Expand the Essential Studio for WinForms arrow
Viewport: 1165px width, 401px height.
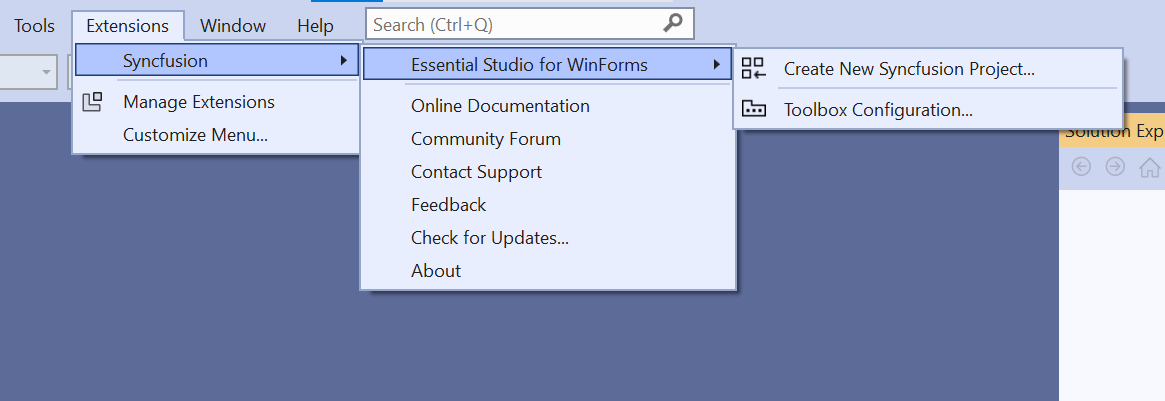tap(716, 65)
